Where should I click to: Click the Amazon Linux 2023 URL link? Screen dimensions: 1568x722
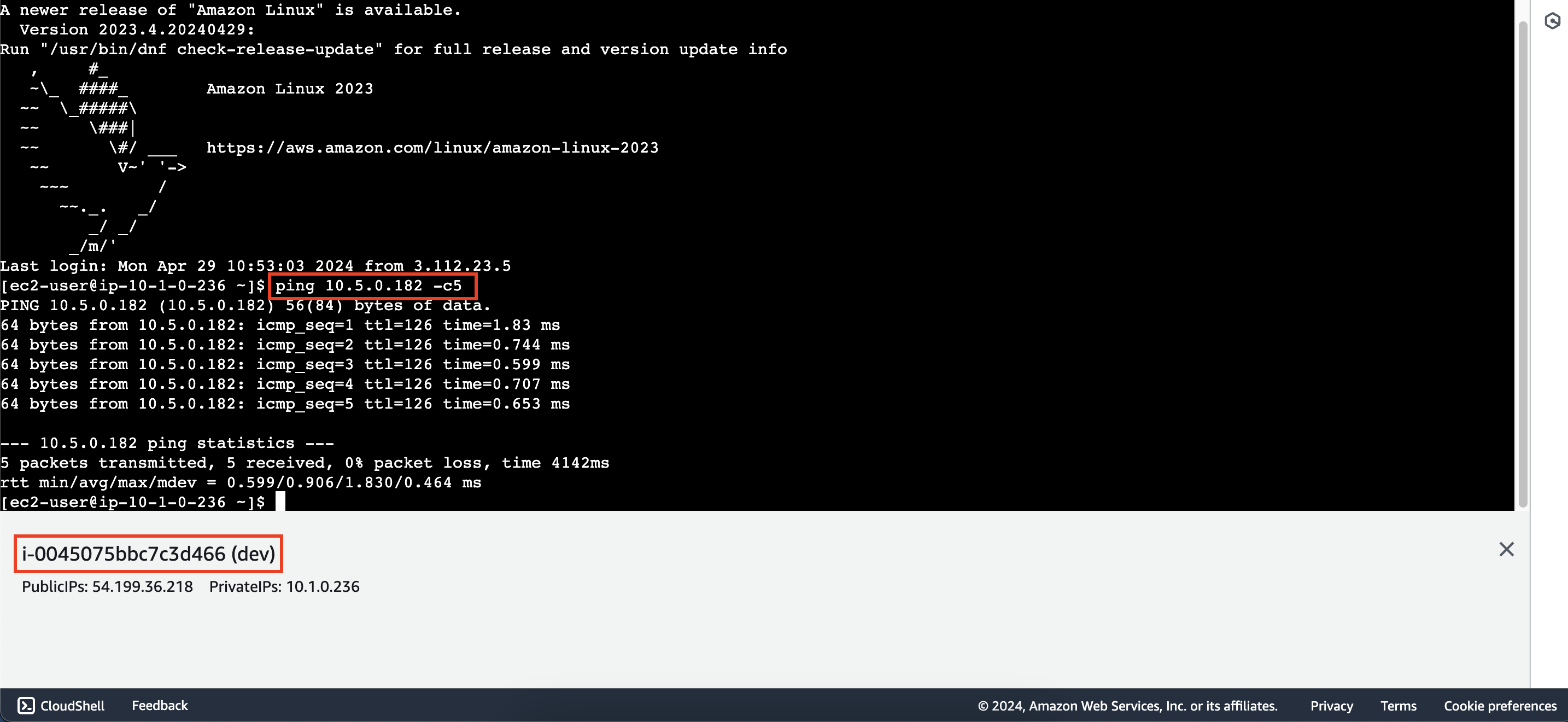[432, 148]
